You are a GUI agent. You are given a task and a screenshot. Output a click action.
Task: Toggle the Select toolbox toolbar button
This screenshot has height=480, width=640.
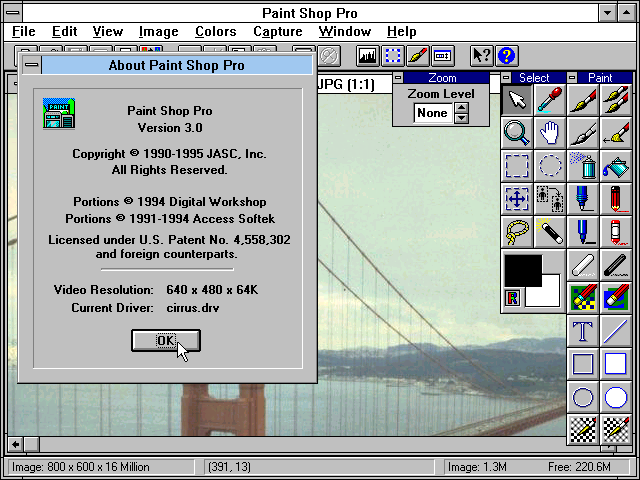[x=393, y=56]
